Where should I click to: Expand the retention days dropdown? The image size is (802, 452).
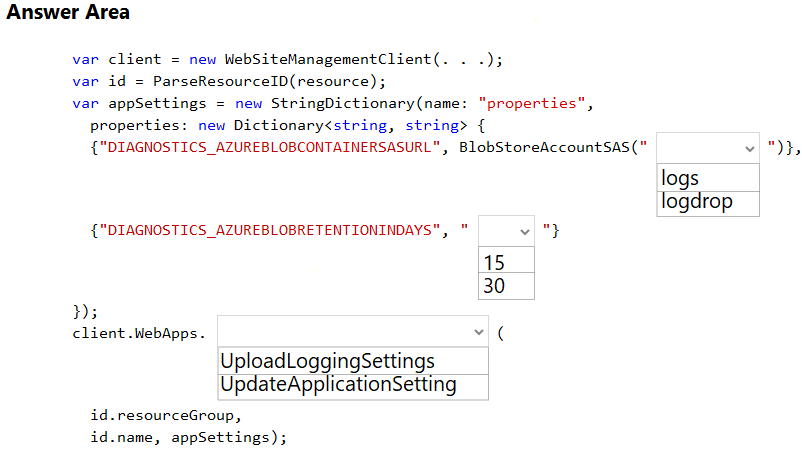[506, 231]
